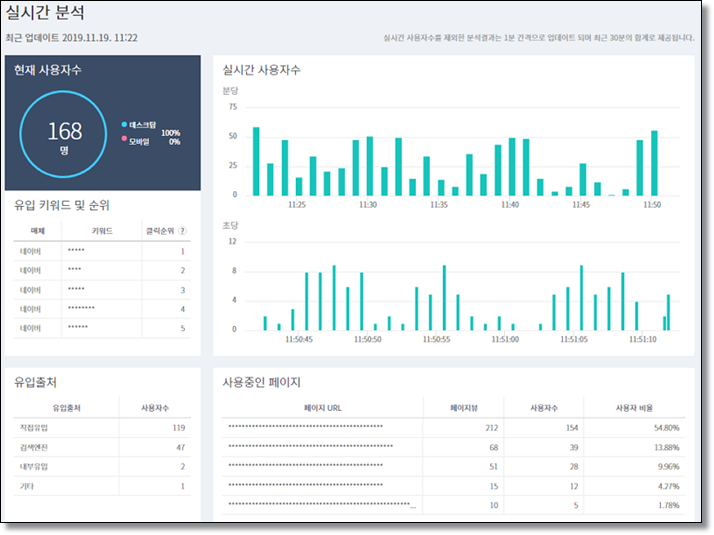Click the 11:50 label on per-minute chart
This screenshot has height=535, width=714.
click(x=652, y=205)
